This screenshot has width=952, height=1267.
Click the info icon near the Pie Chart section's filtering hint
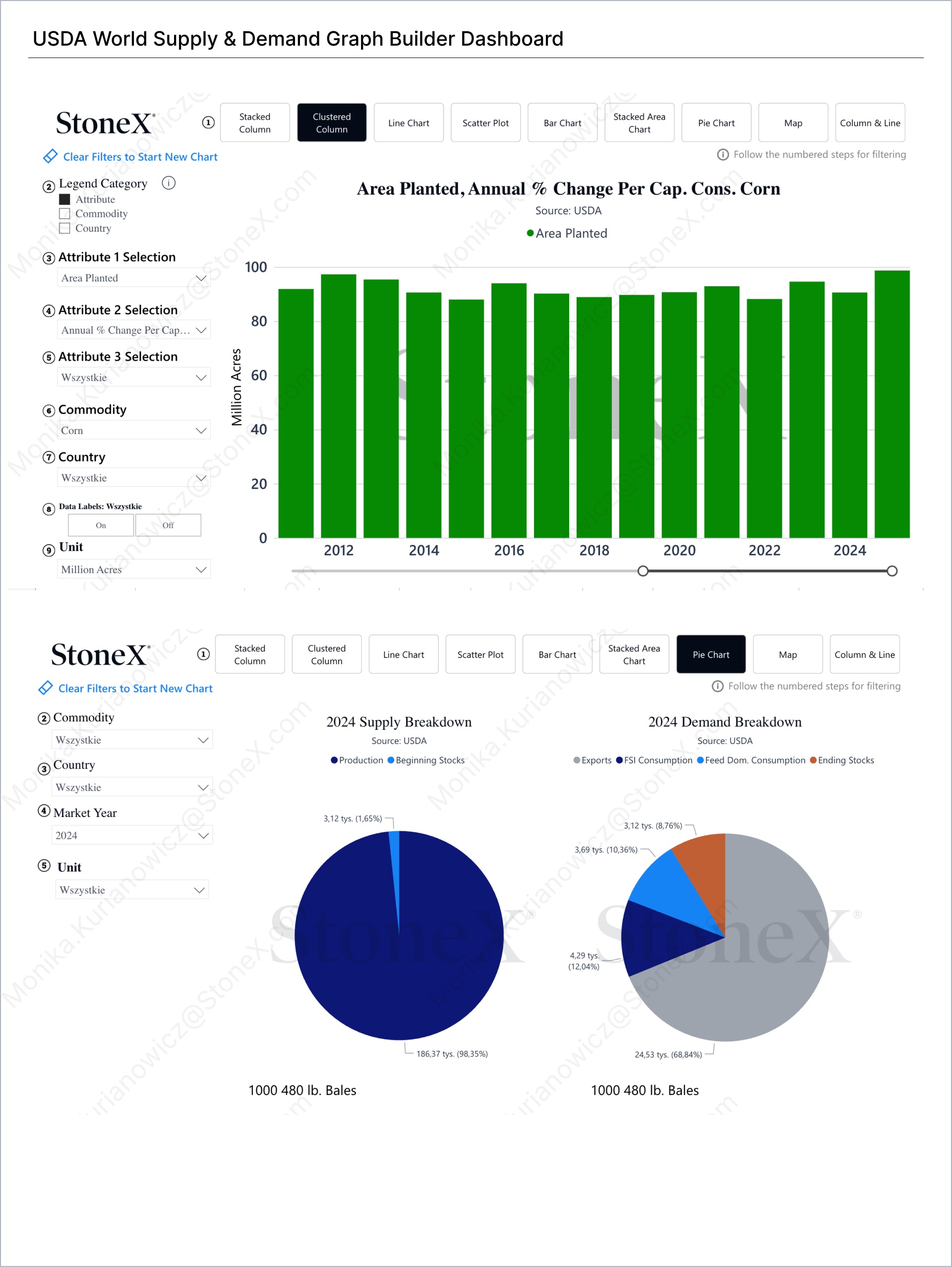(717, 686)
